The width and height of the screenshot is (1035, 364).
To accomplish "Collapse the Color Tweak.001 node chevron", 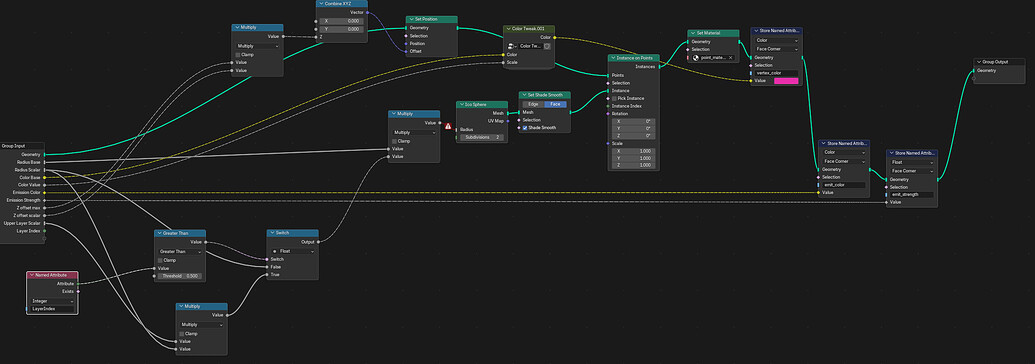I will (x=508, y=30).
